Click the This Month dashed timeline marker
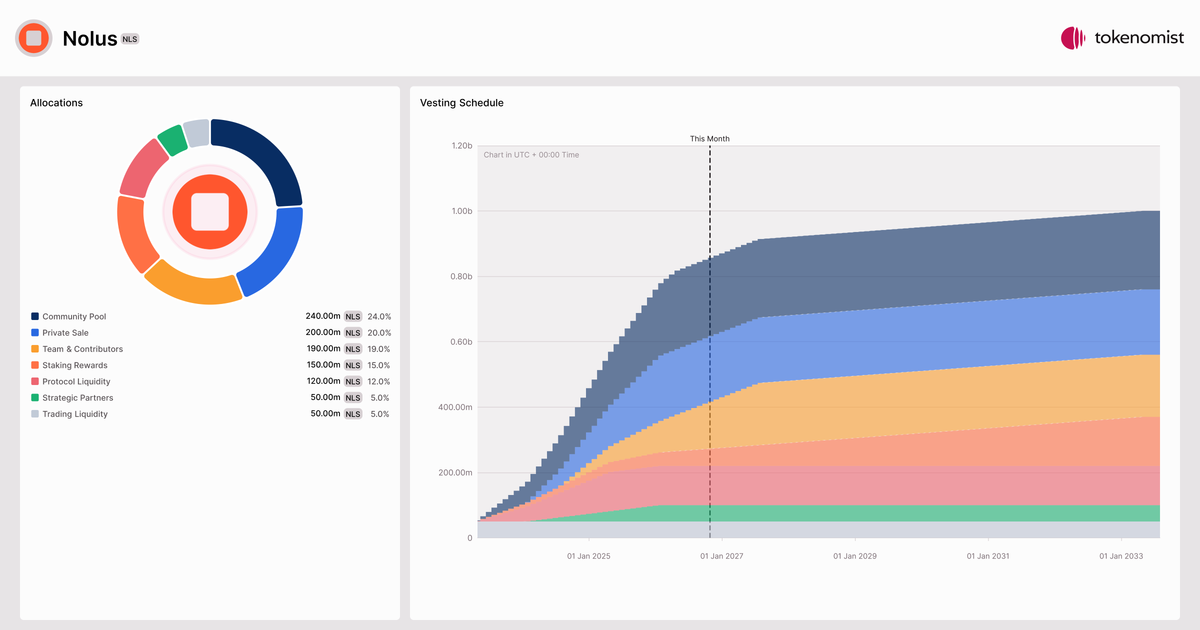 [x=710, y=342]
